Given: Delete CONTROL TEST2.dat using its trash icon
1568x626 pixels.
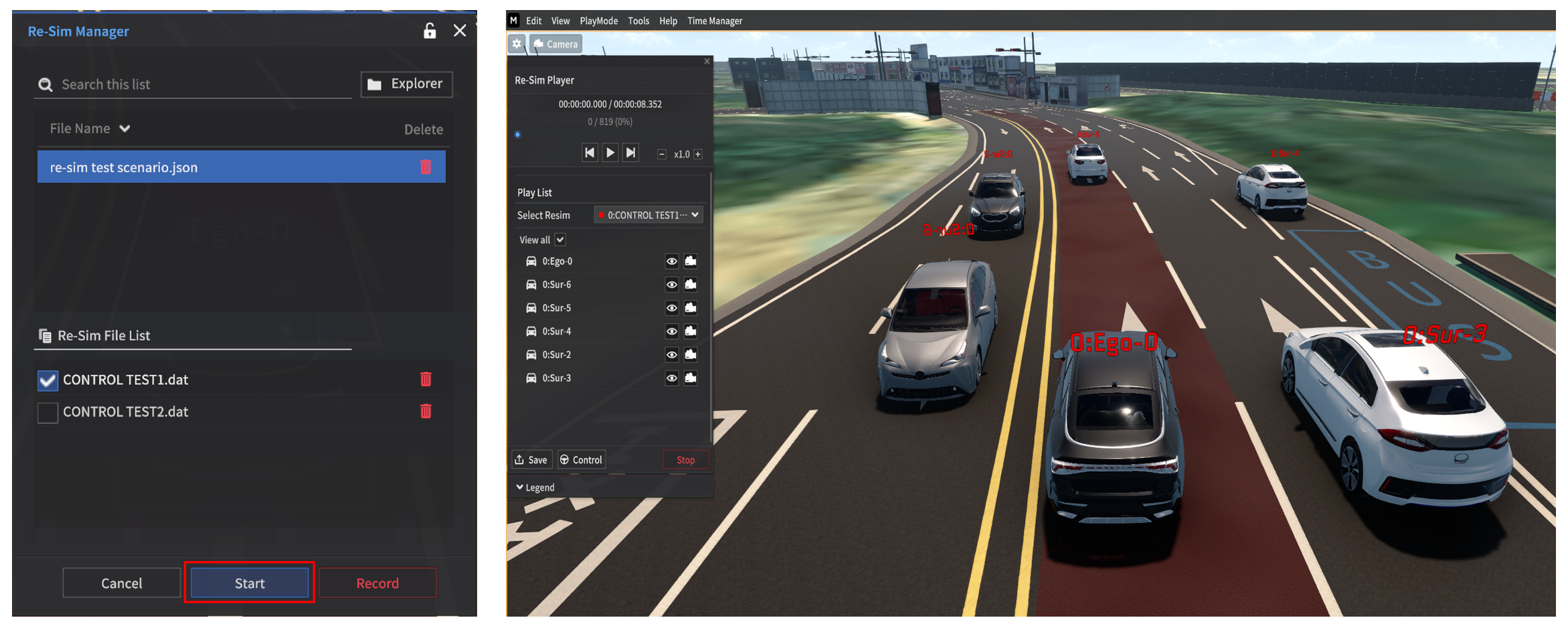Looking at the screenshot, I should (x=426, y=411).
